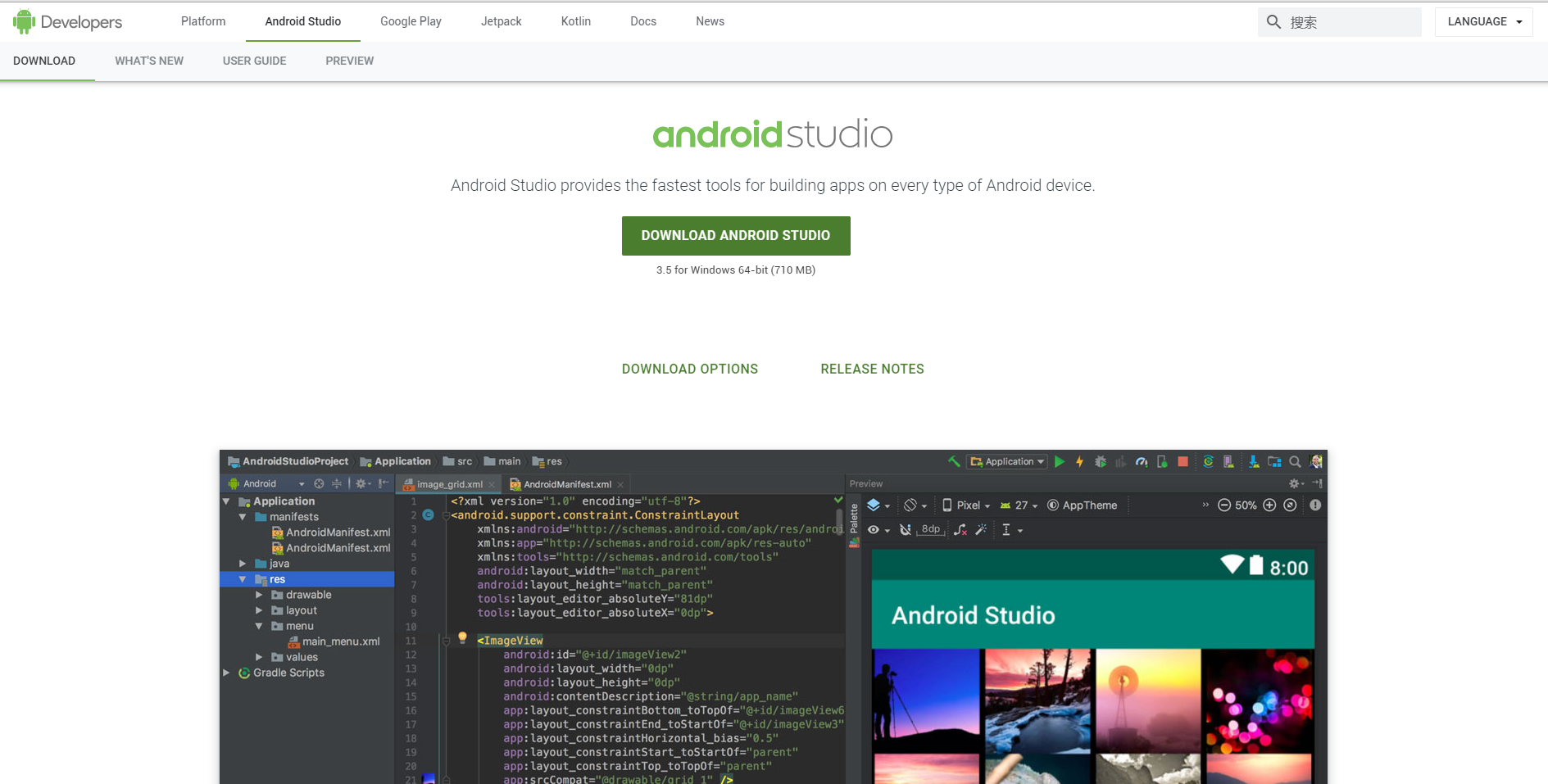Switch to WHAT'S NEW sub-tab
The image size is (1548, 784).
pyautogui.click(x=149, y=61)
